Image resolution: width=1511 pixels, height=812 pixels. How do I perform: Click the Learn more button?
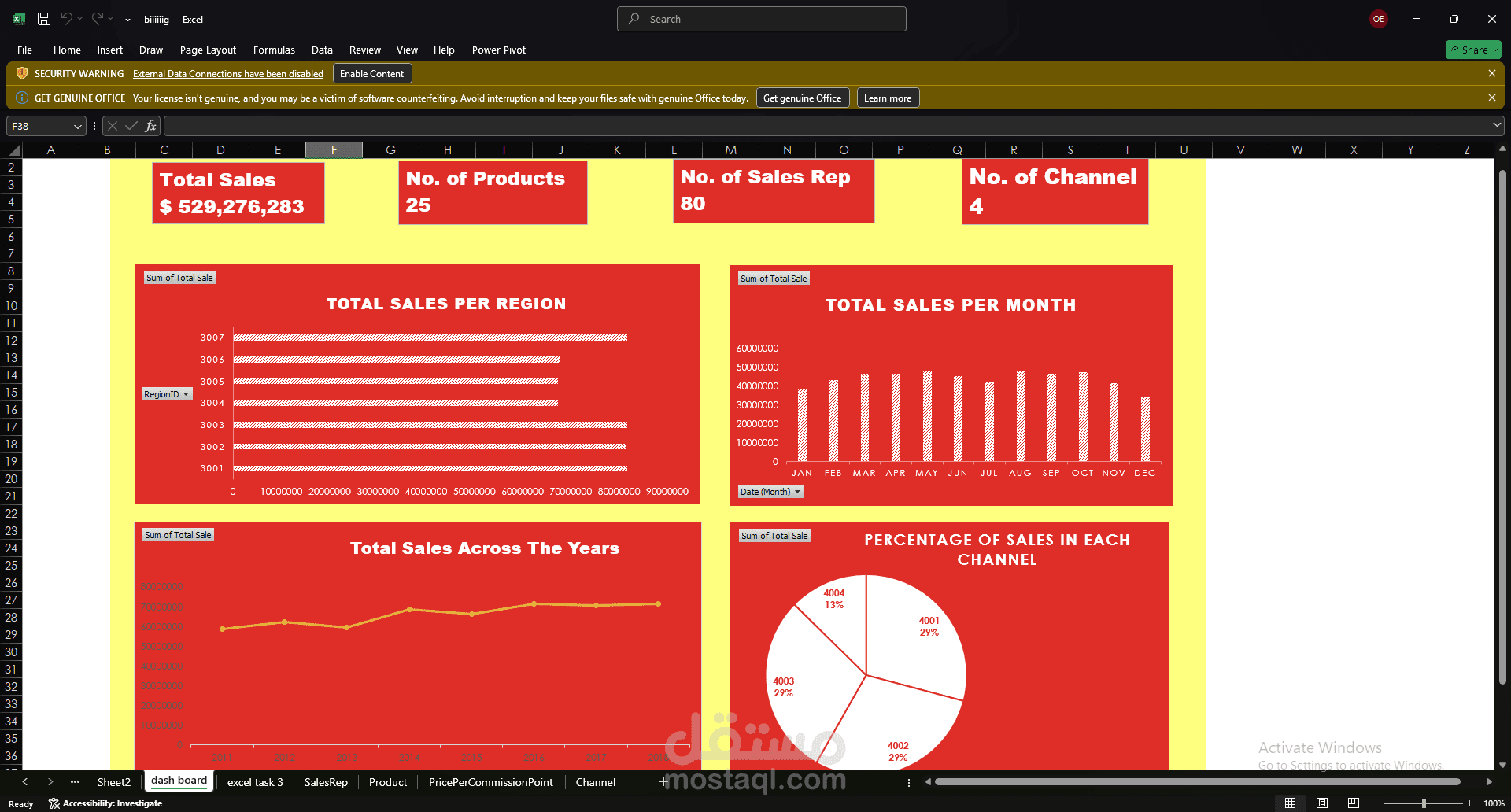(888, 98)
